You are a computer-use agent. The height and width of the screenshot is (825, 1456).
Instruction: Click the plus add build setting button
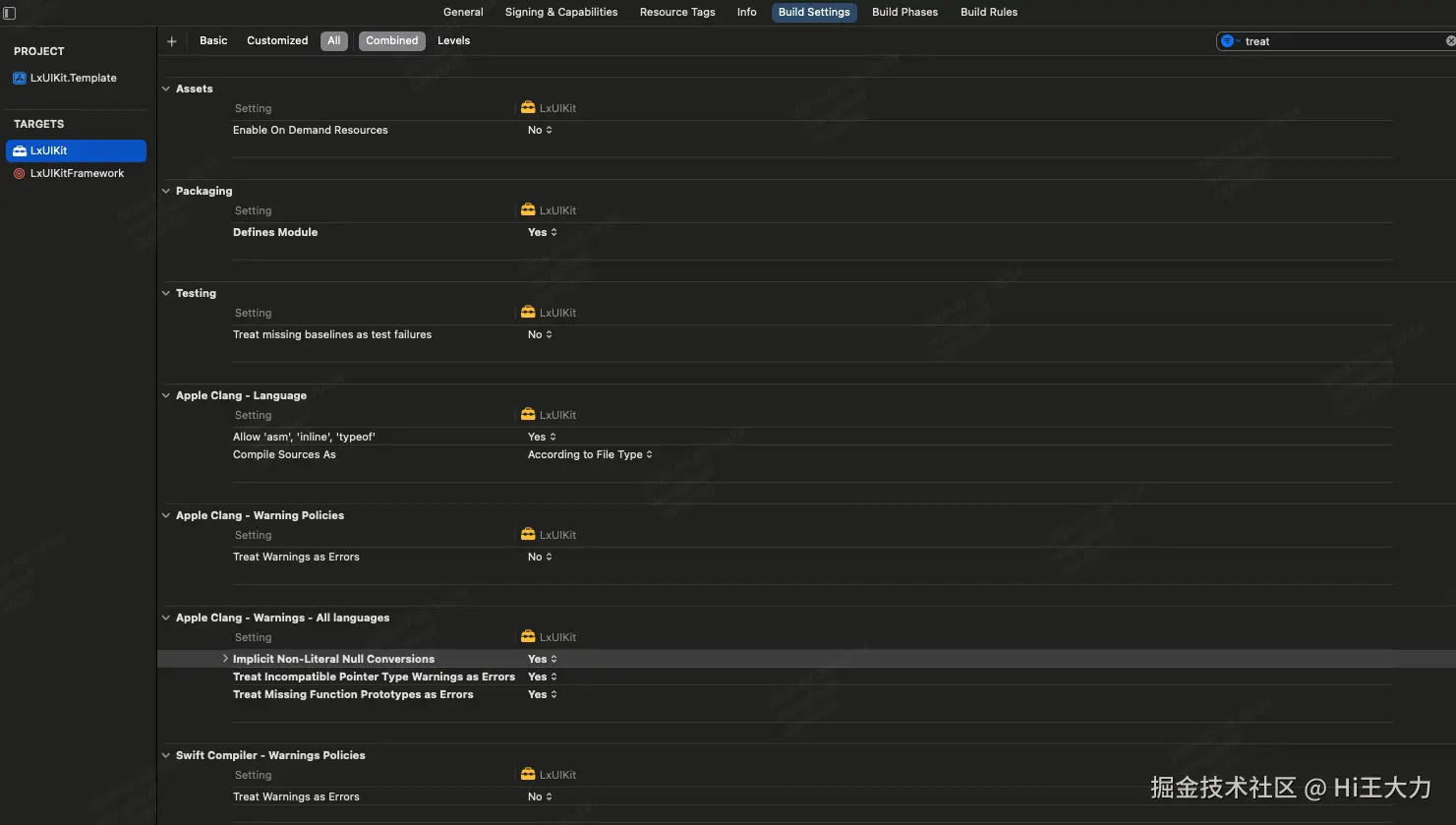click(x=172, y=41)
